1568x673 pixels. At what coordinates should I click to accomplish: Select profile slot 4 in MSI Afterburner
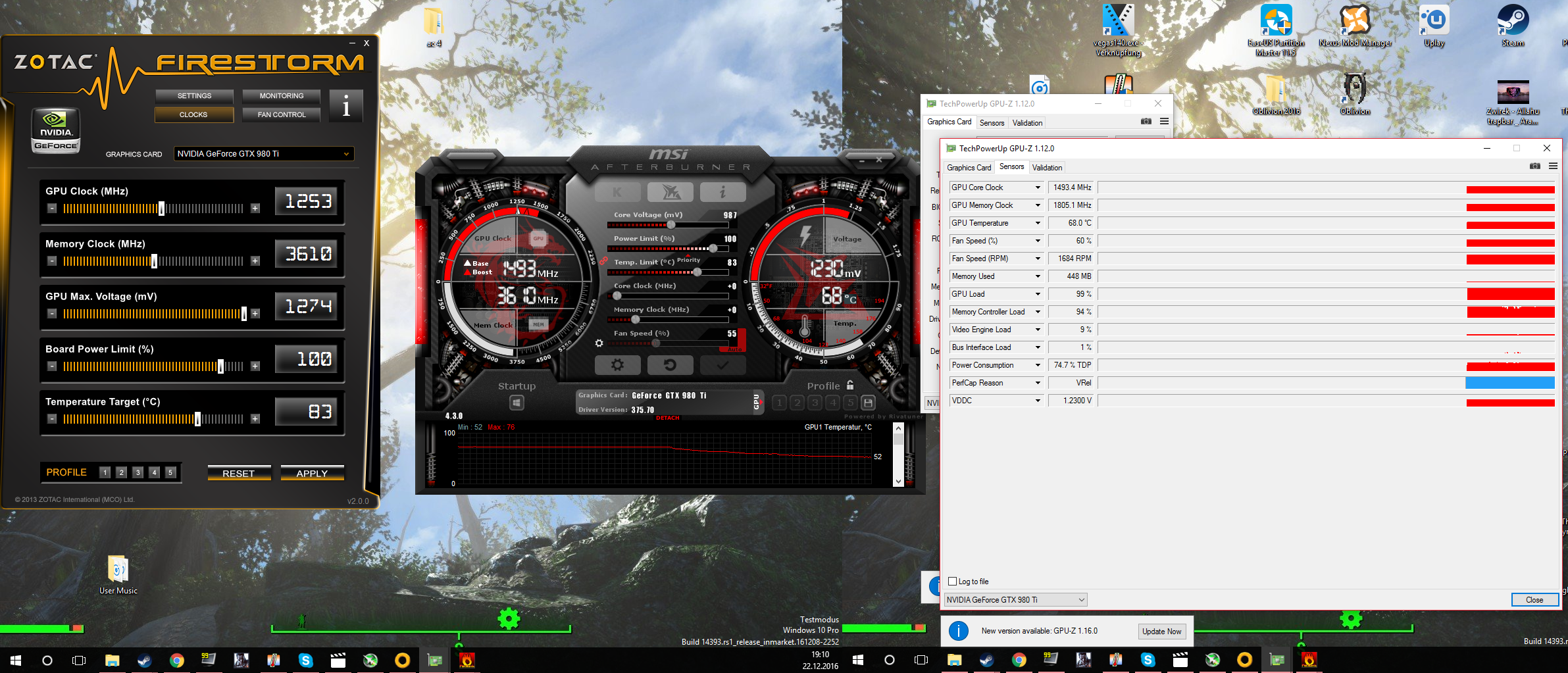(x=833, y=403)
